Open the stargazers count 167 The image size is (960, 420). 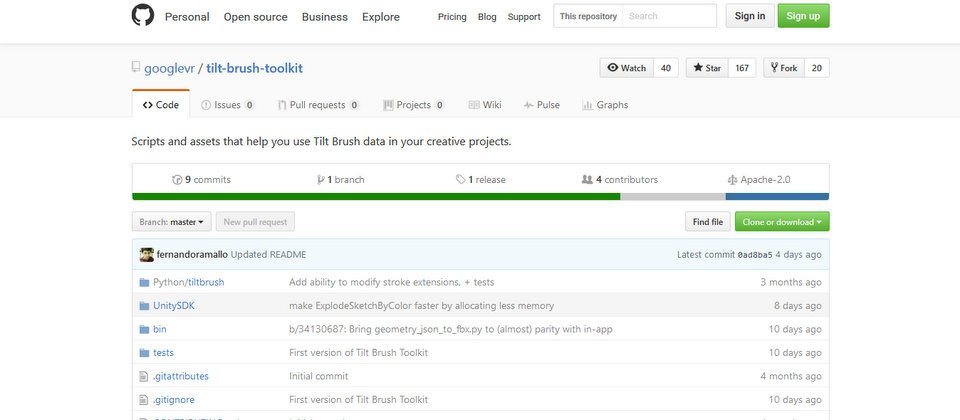point(742,68)
